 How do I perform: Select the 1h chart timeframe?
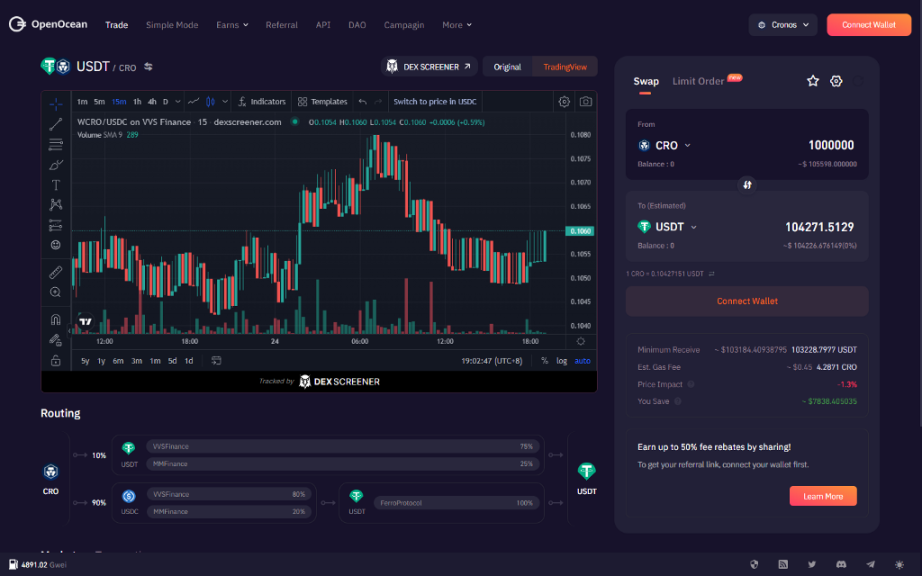click(x=137, y=101)
